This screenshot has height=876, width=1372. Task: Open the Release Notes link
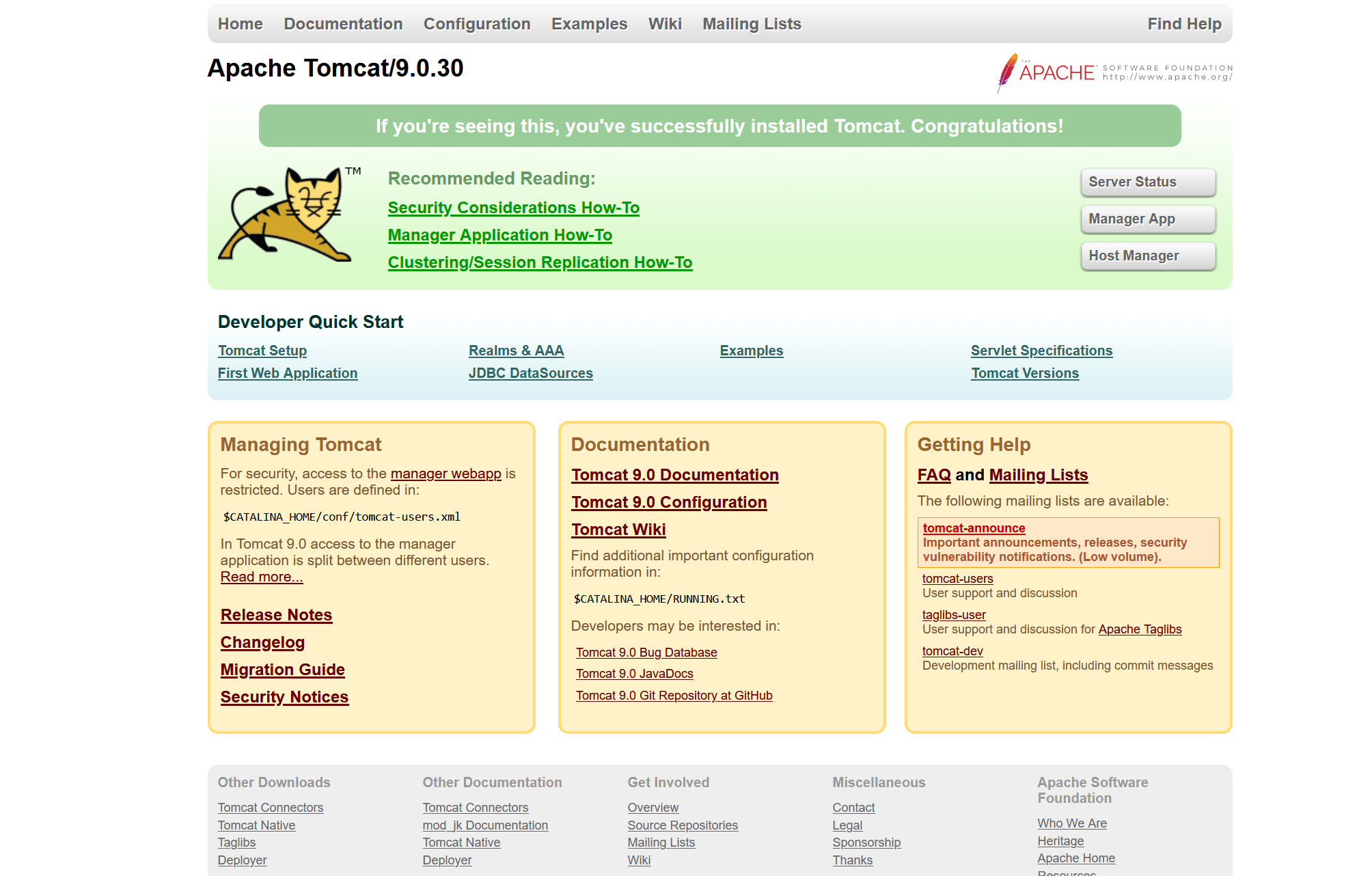pyautogui.click(x=276, y=615)
